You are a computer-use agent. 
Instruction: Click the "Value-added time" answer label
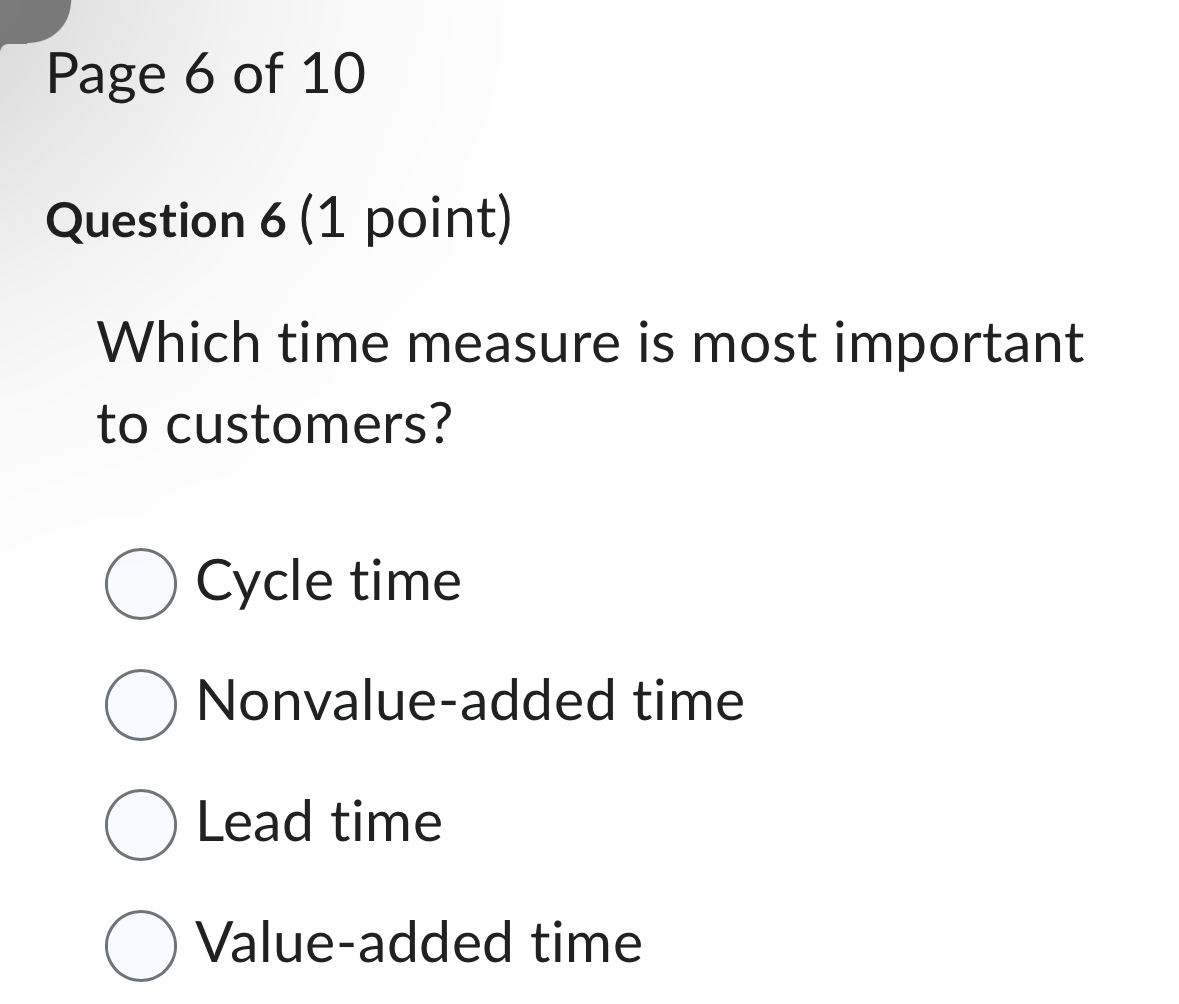(419, 942)
